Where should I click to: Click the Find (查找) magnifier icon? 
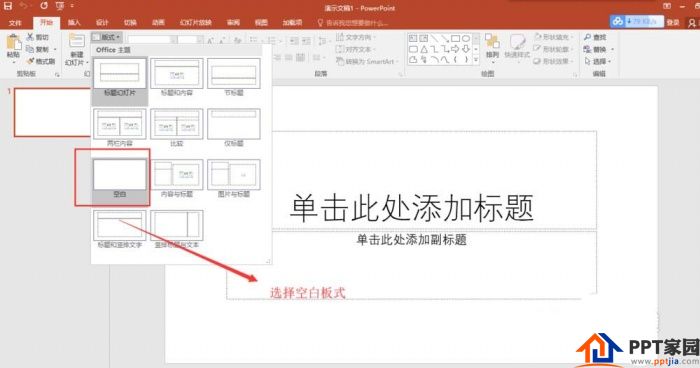(588, 37)
